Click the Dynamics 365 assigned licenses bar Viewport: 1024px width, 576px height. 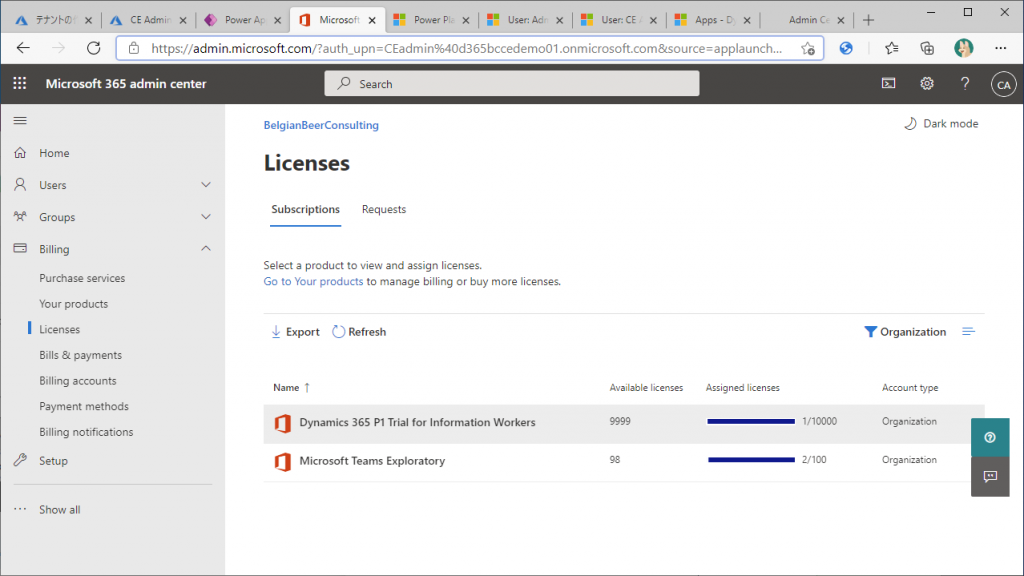[x=751, y=422]
